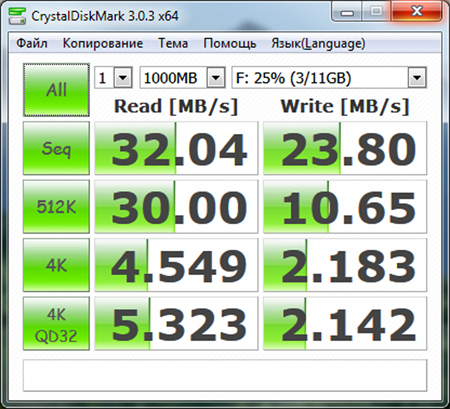Click the Seq write result 23.80

point(345,148)
